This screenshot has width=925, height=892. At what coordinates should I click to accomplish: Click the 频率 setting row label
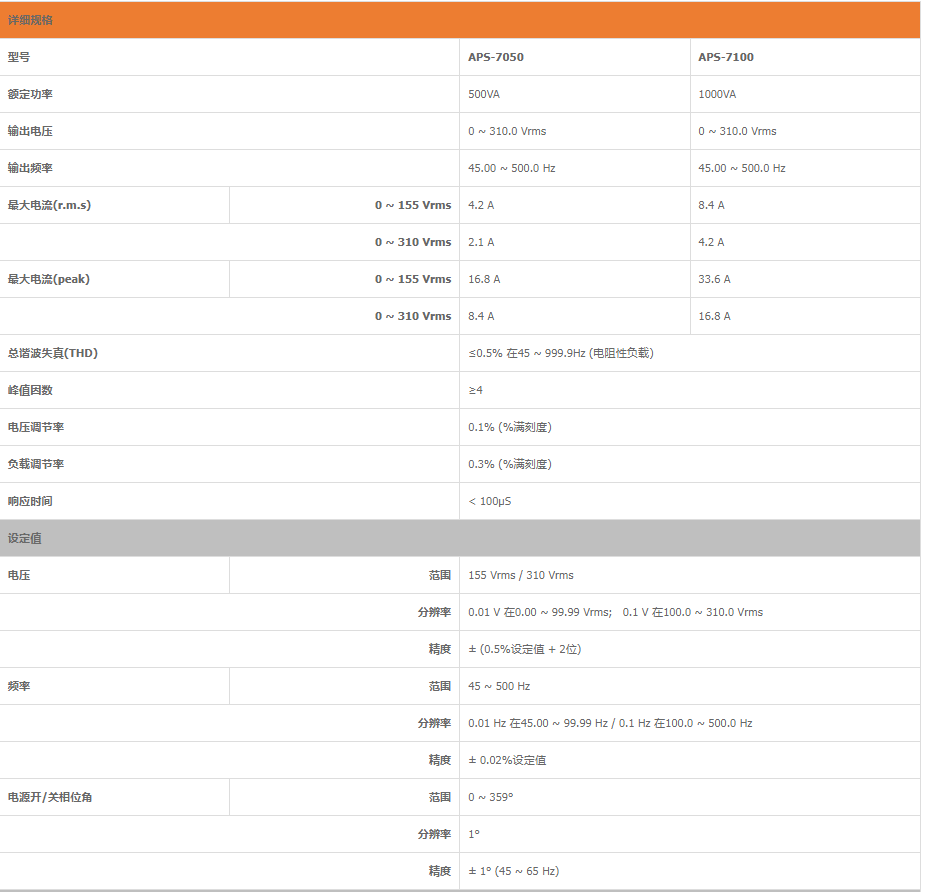19,686
